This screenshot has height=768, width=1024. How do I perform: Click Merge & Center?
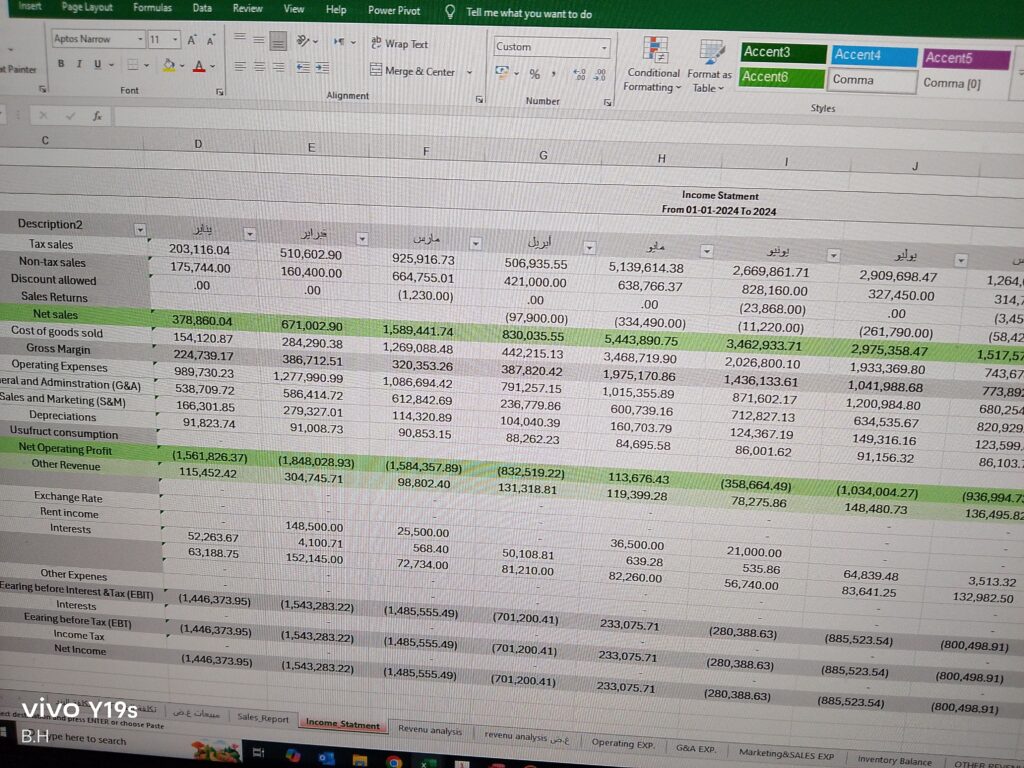coord(412,71)
